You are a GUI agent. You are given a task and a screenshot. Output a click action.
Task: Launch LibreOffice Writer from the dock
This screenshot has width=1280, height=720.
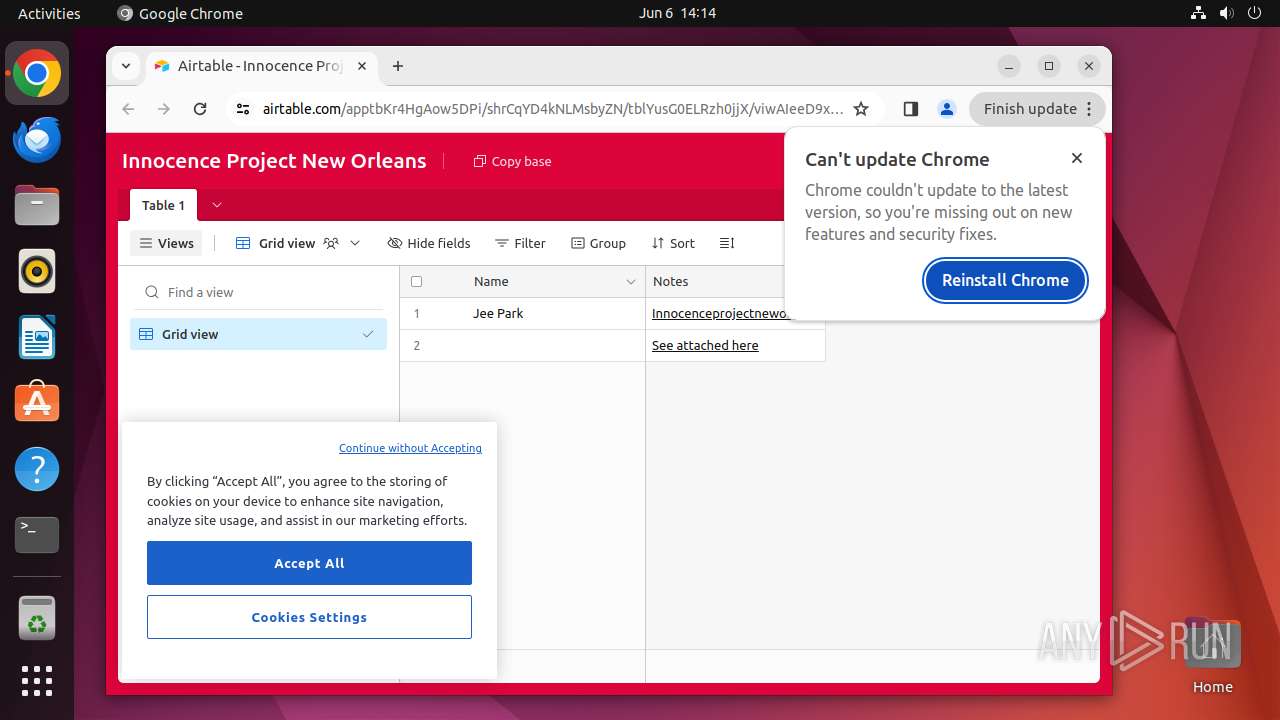point(37,337)
